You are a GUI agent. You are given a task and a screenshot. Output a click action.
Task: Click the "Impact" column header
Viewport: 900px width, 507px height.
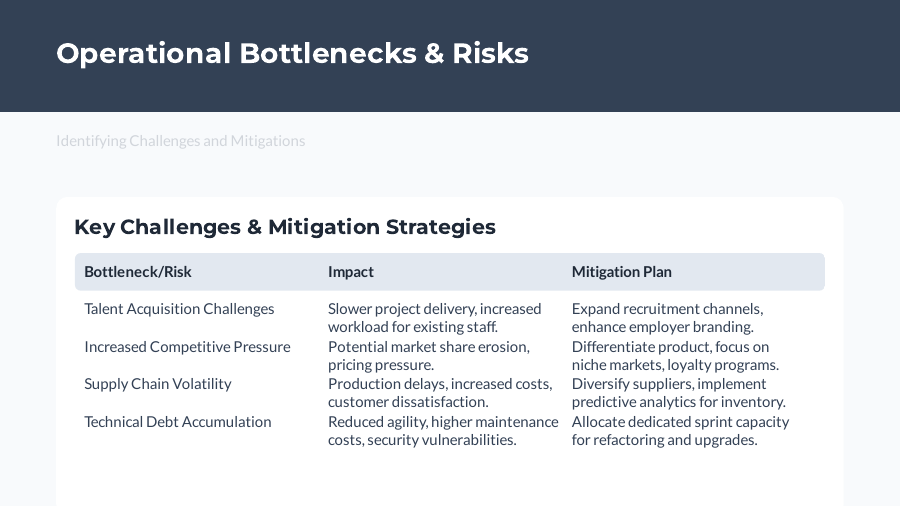[351, 272]
